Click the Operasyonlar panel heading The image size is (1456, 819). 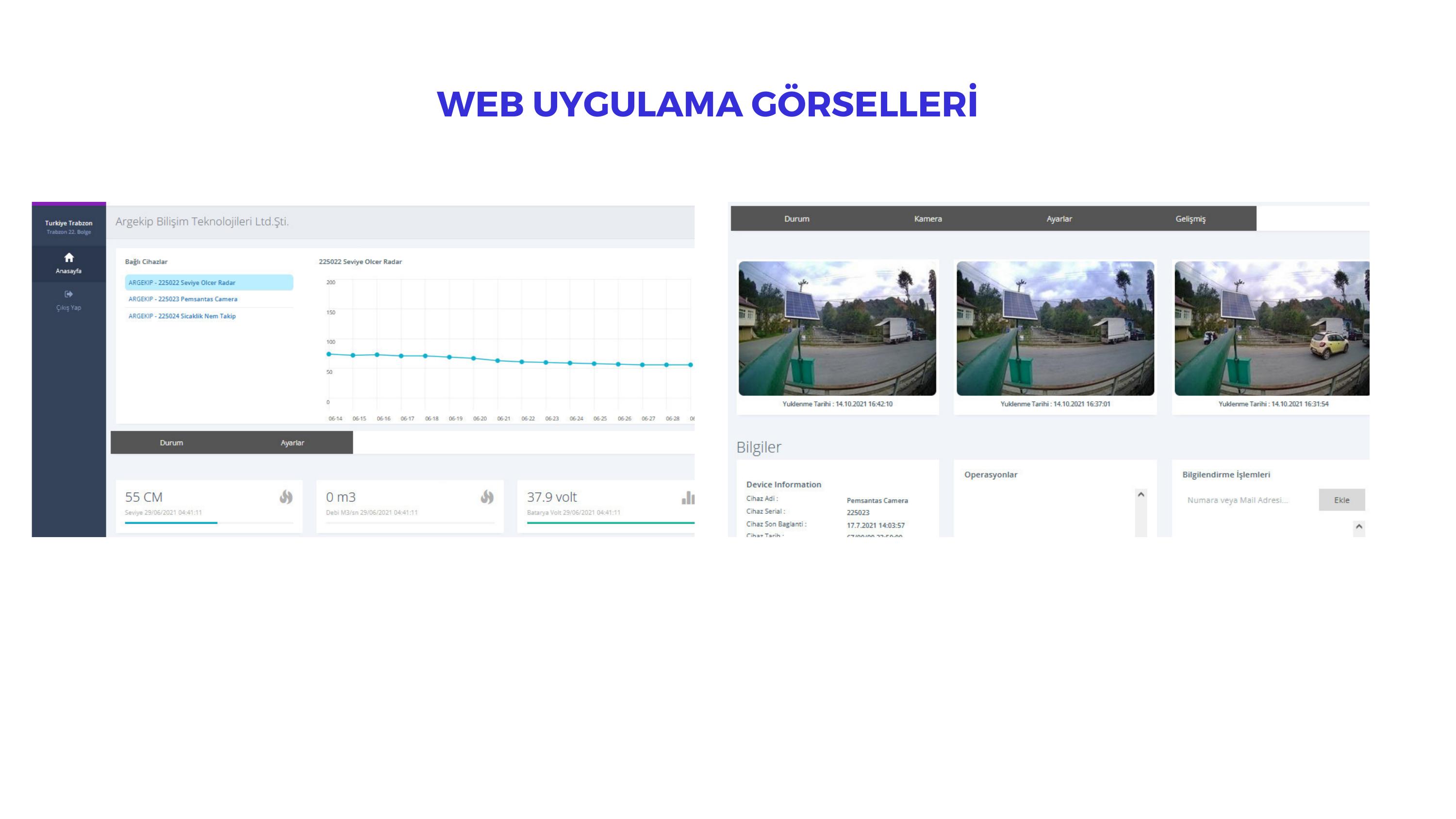(x=991, y=475)
